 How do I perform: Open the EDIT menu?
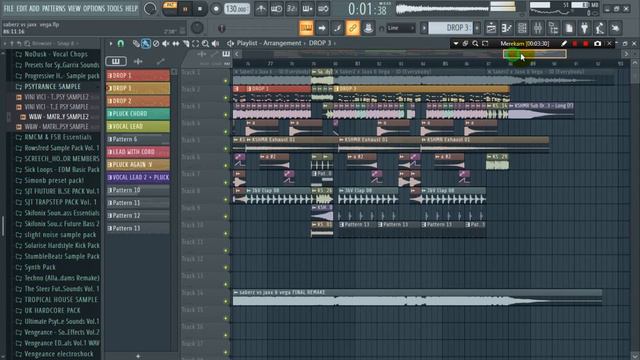click(22, 8)
